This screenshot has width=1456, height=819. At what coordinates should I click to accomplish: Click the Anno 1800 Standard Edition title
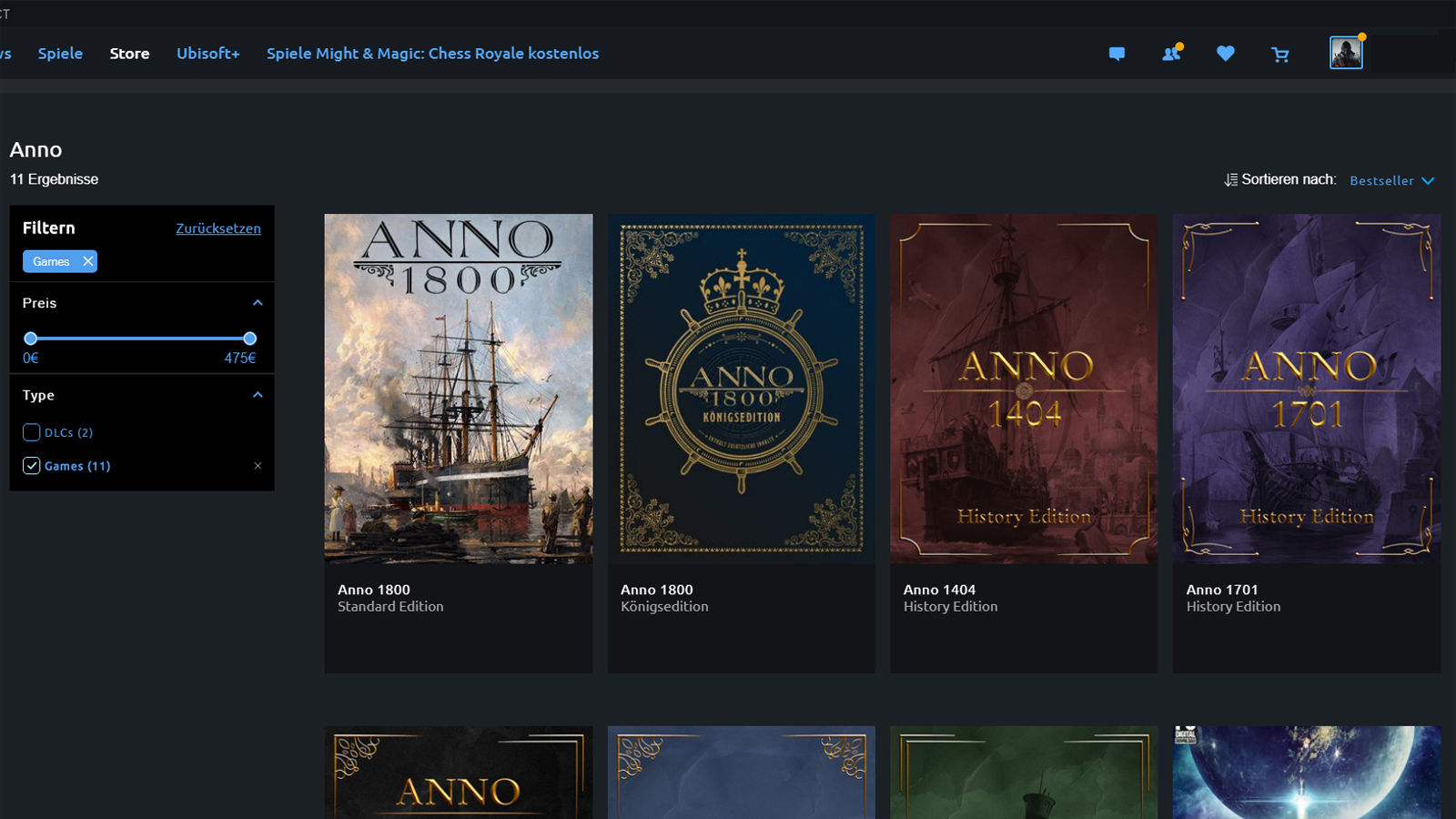(374, 590)
